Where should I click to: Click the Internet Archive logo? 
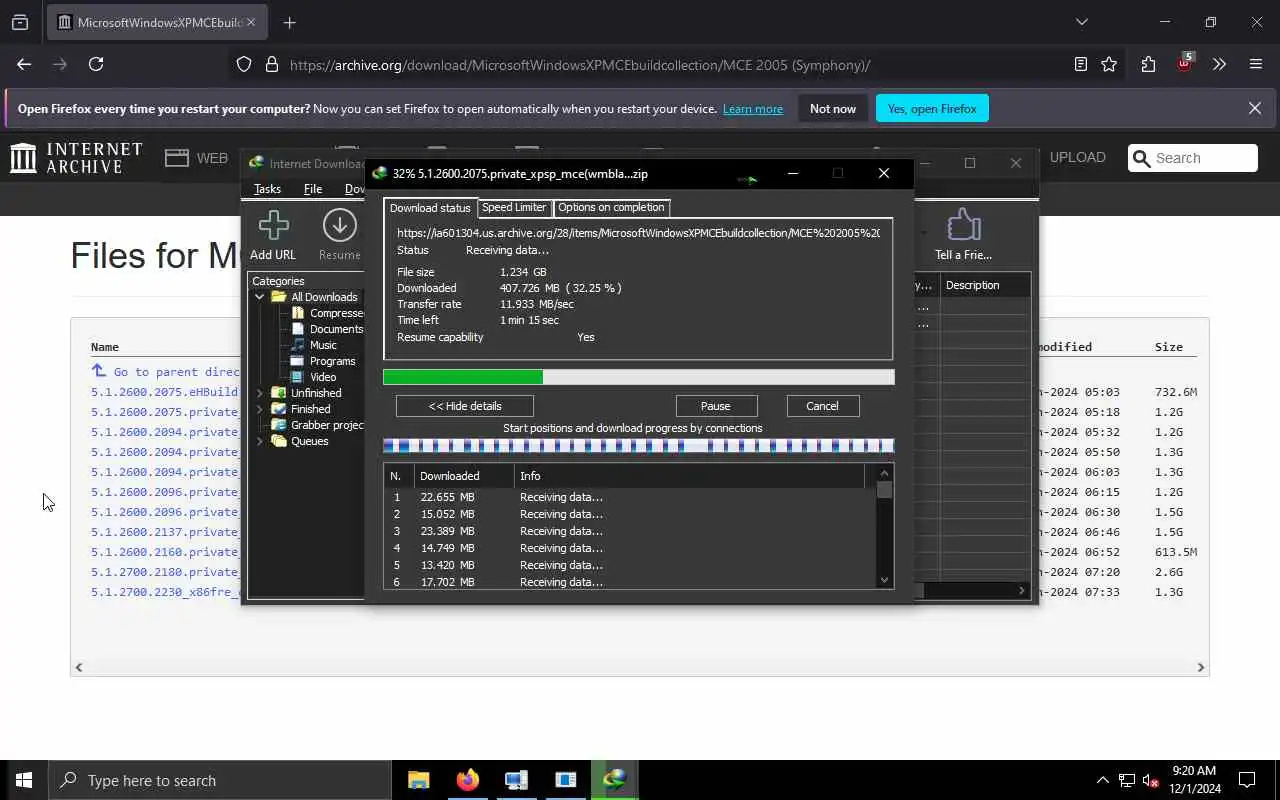pyautogui.click(x=76, y=158)
